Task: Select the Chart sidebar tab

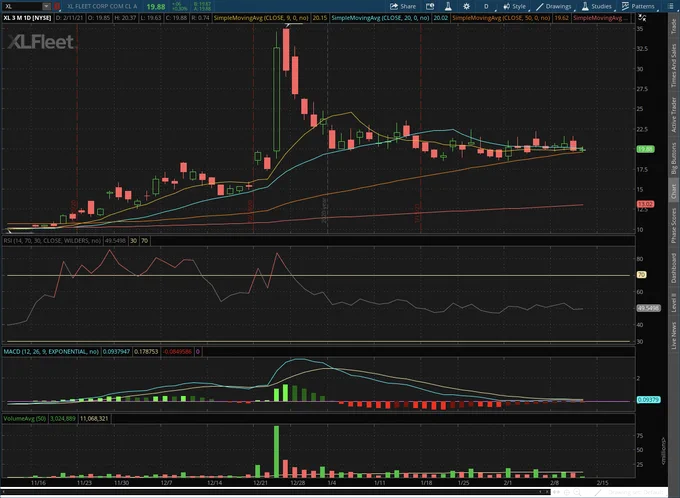Action: point(674,191)
